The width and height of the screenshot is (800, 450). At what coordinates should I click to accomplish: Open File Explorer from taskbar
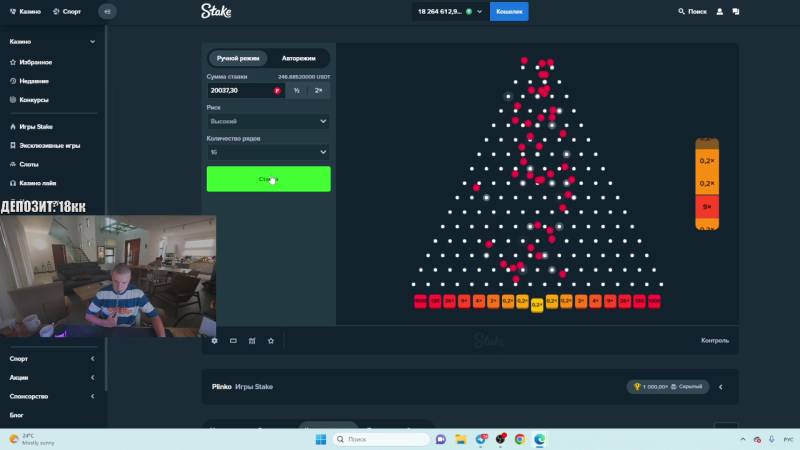tap(461, 439)
